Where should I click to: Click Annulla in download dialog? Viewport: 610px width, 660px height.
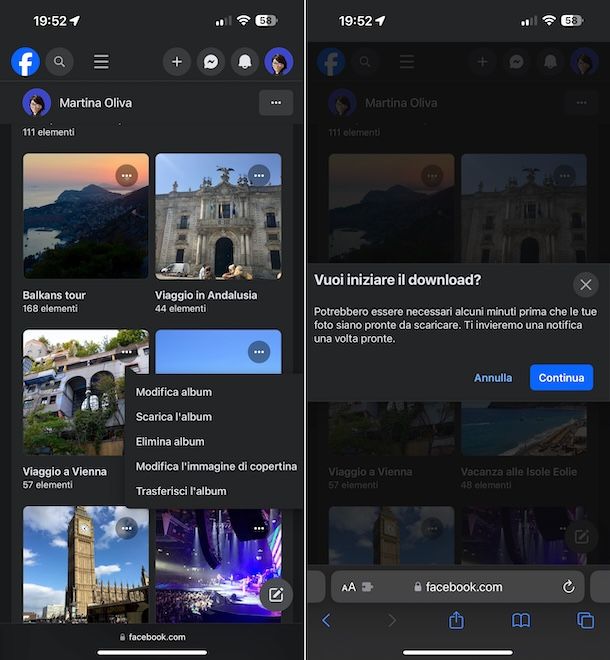[x=493, y=378]
